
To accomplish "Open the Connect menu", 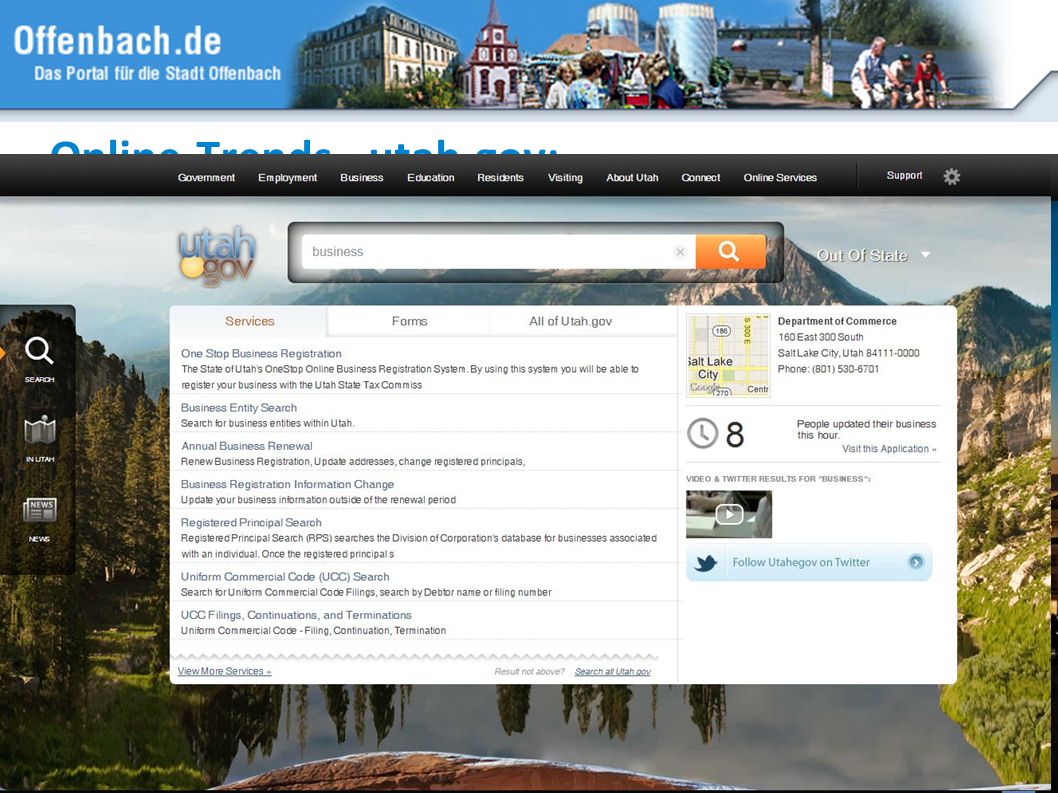I will (x=700, y=177).
